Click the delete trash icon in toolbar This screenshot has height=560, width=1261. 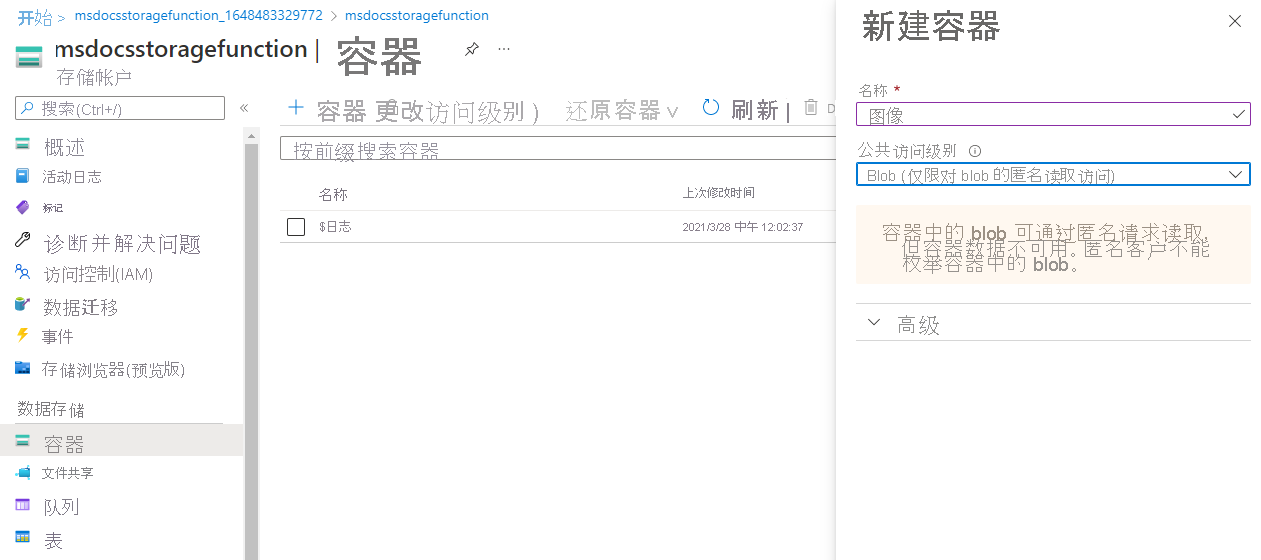(811, 108)
